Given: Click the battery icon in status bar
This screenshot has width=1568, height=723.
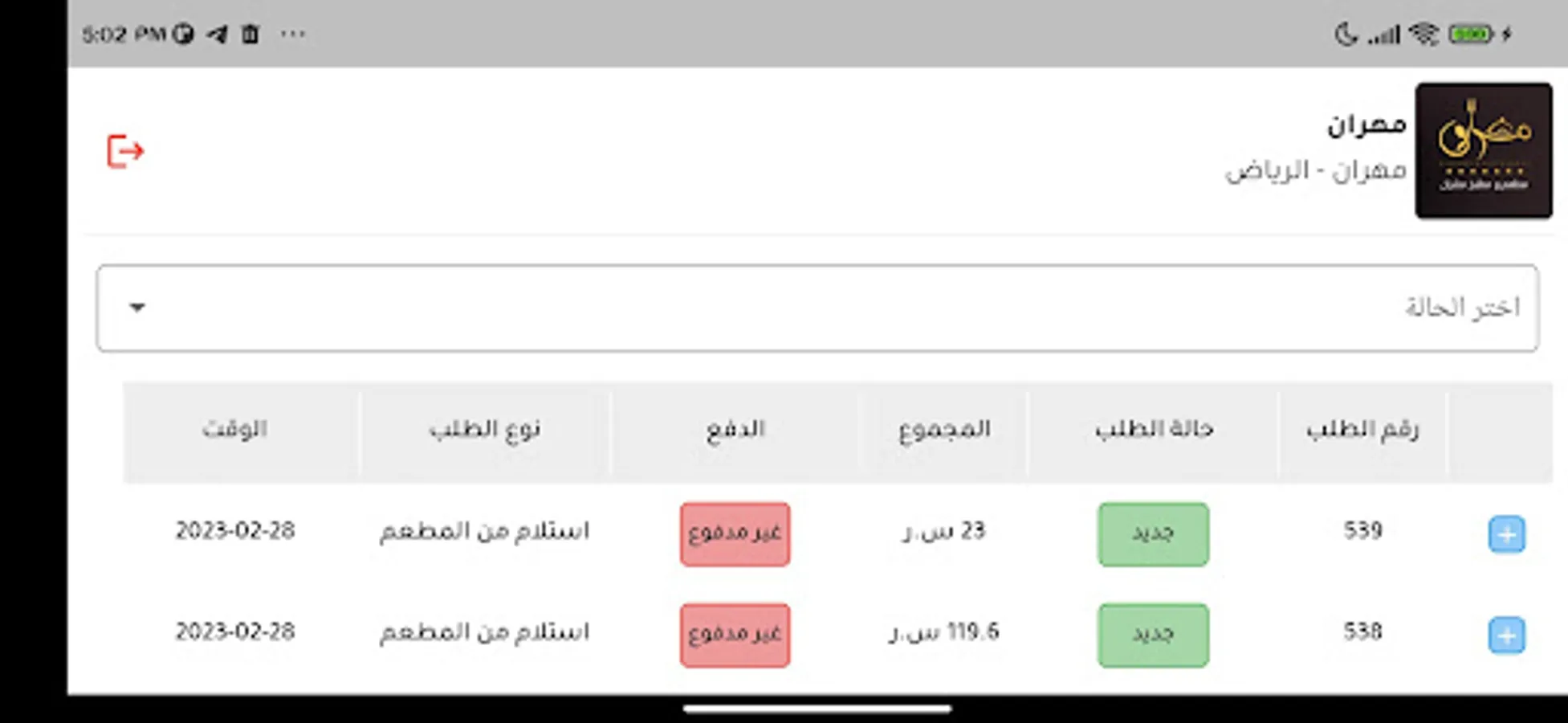Looking at the screenshot, I should point(1470,34).
